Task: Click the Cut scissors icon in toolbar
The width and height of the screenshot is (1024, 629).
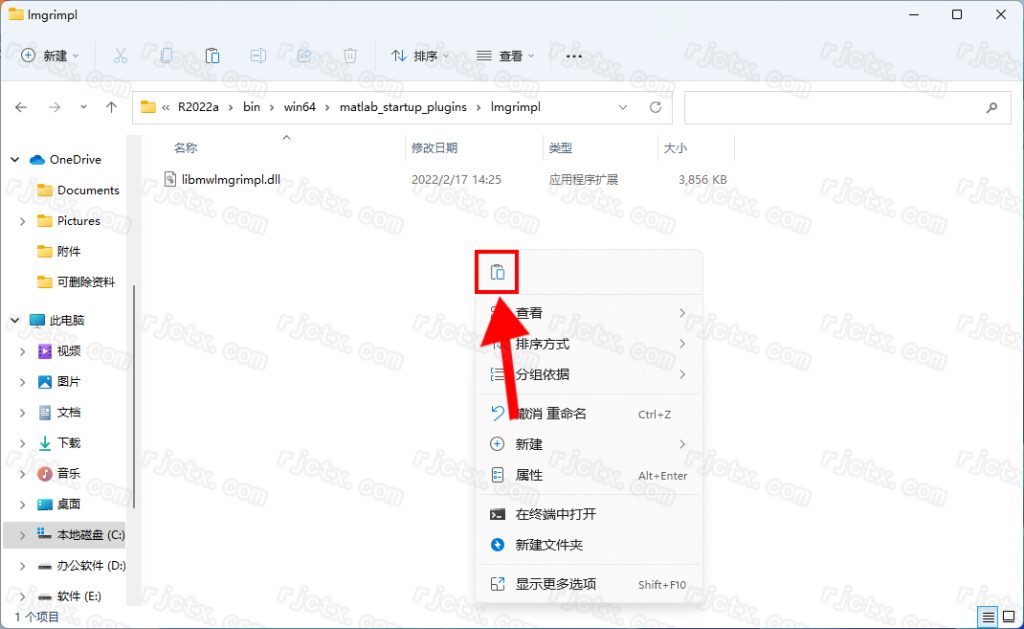Action: tap(120, 56)
